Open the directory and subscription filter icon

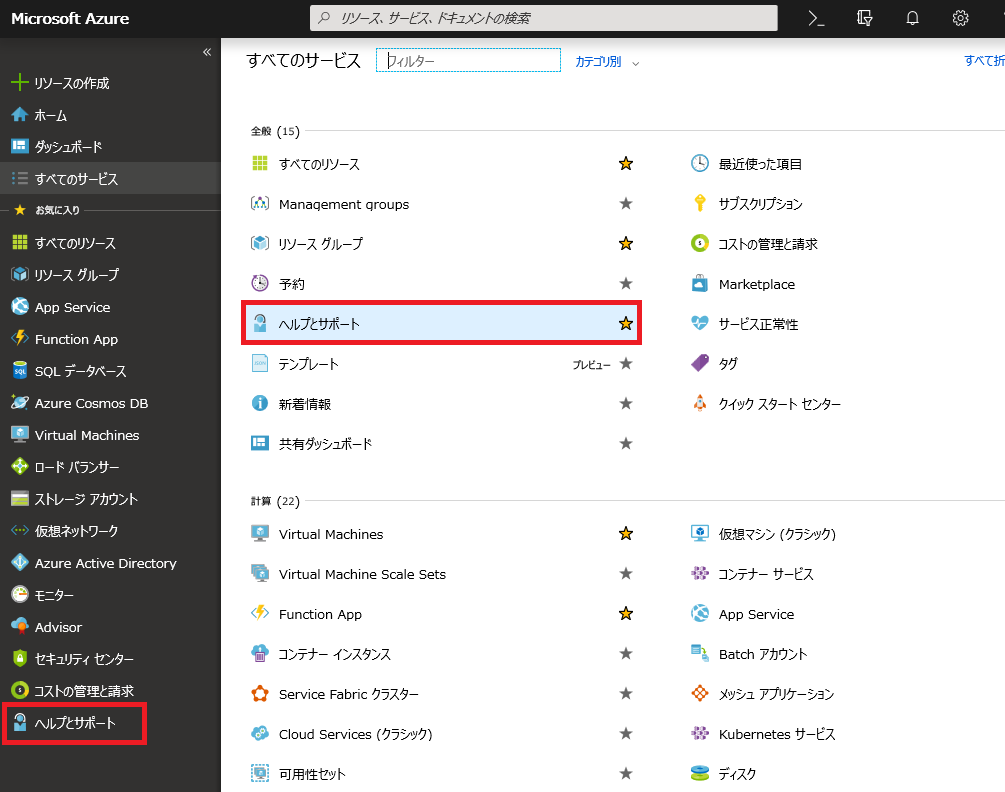pyautogui.click(x=864, y=18)
